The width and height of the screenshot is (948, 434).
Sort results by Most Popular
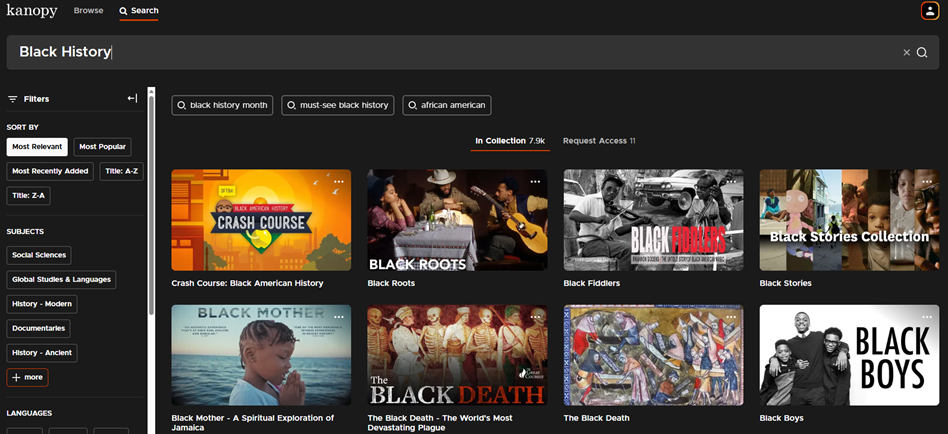click(102, 147)
